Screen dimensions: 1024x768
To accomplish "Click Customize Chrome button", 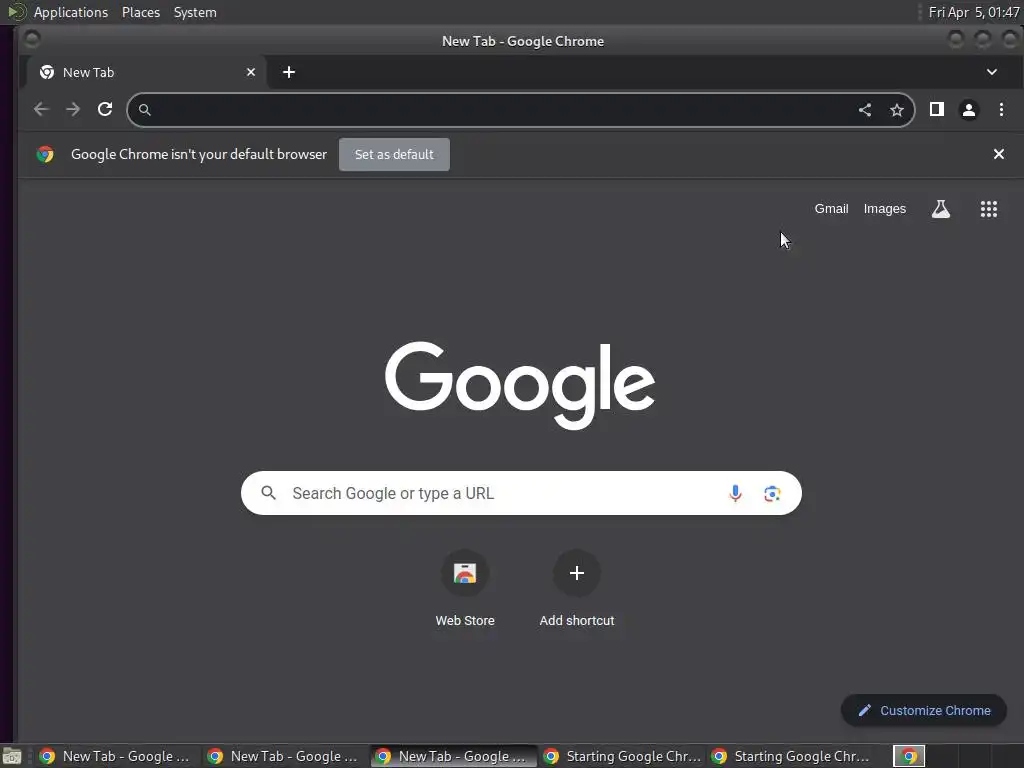I will point(923,711).
